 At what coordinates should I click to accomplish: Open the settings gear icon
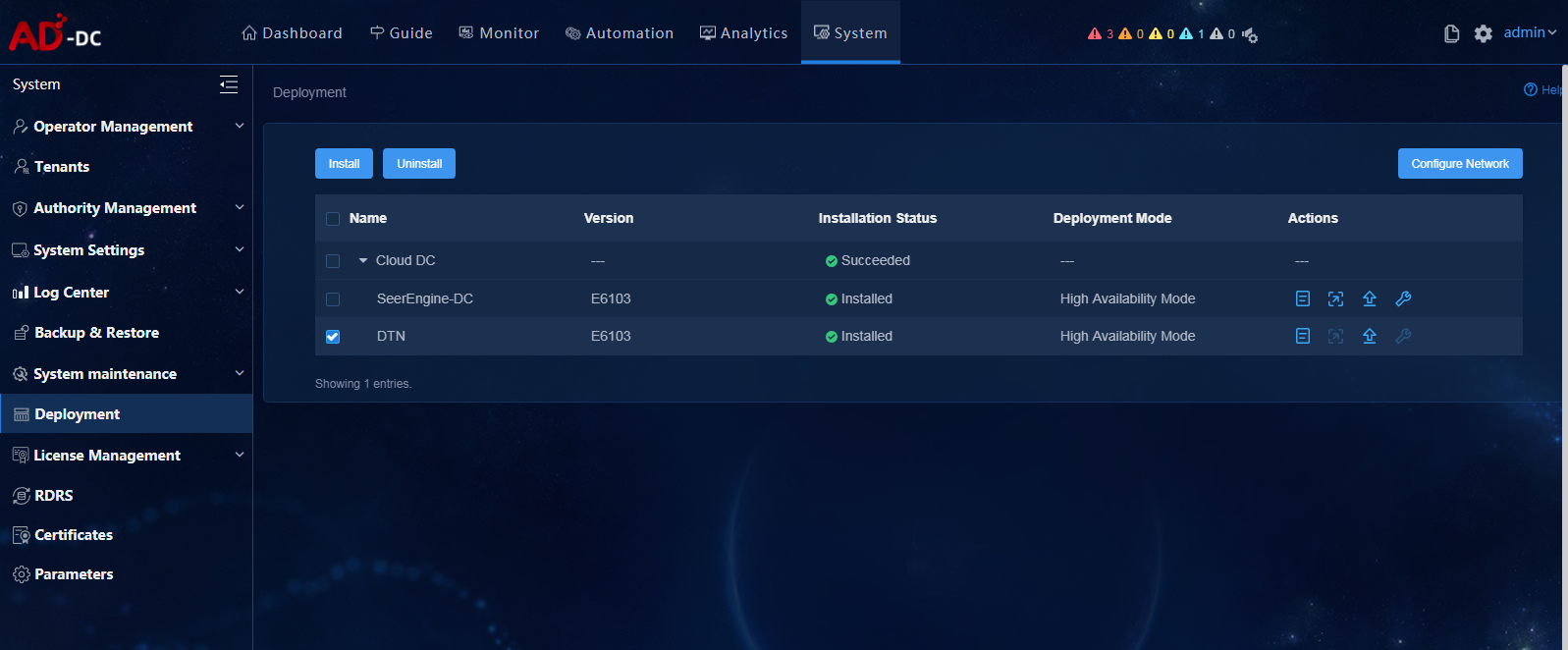point(1484,34)
